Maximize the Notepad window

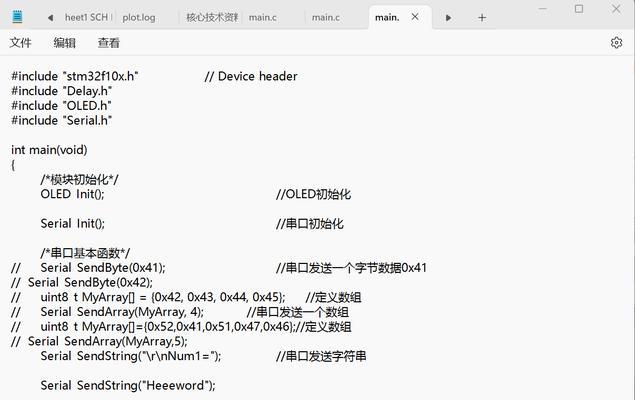click(x=579, y=9)
